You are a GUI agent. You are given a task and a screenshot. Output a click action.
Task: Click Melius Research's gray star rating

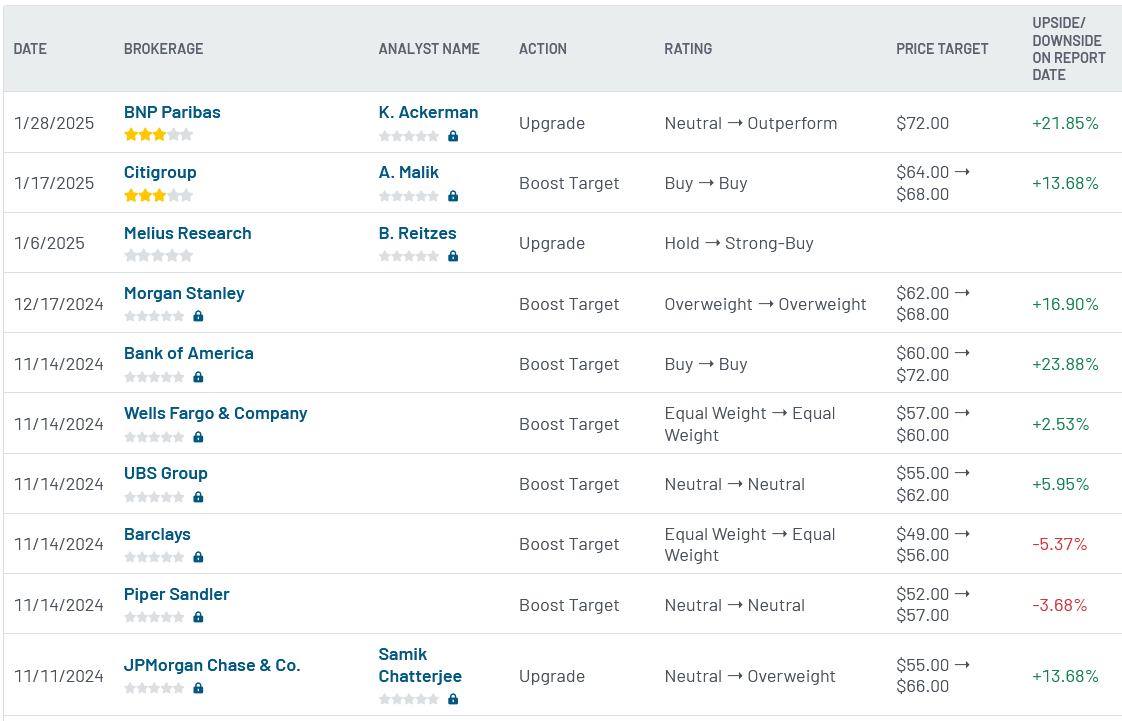point(158,255)
